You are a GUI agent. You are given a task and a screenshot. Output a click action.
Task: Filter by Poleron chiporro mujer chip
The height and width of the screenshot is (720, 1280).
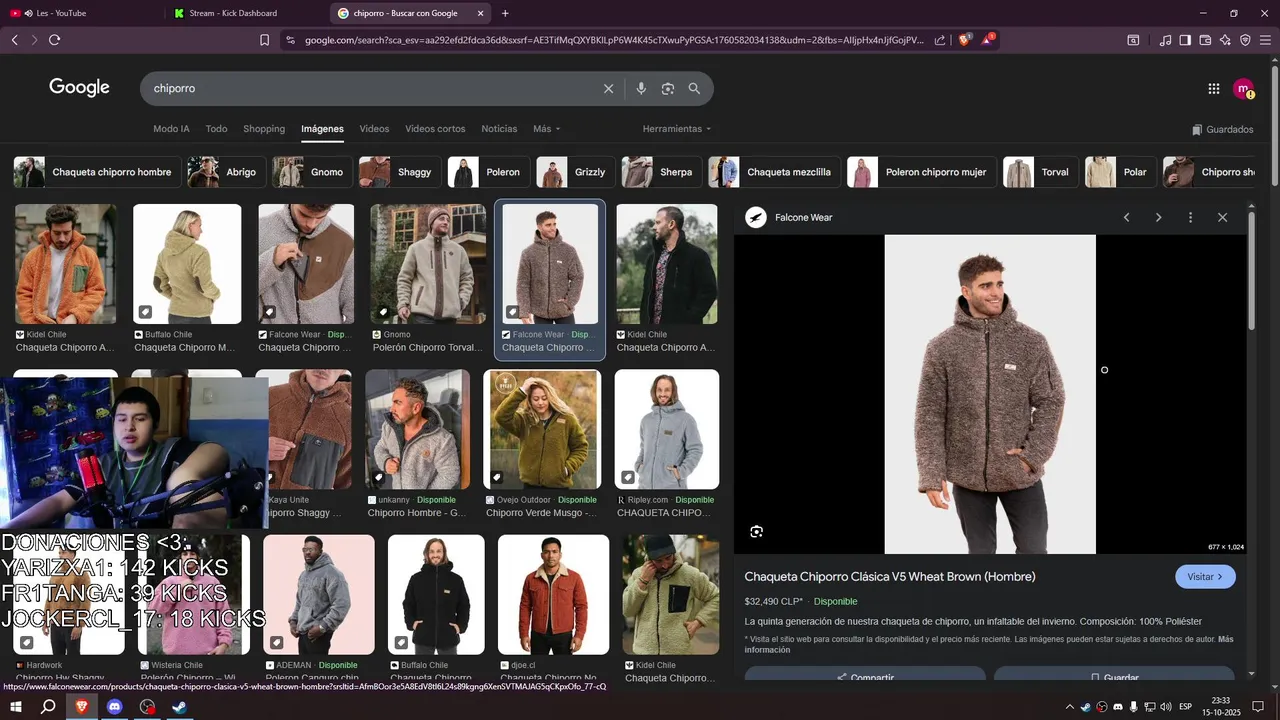(922, 172)
